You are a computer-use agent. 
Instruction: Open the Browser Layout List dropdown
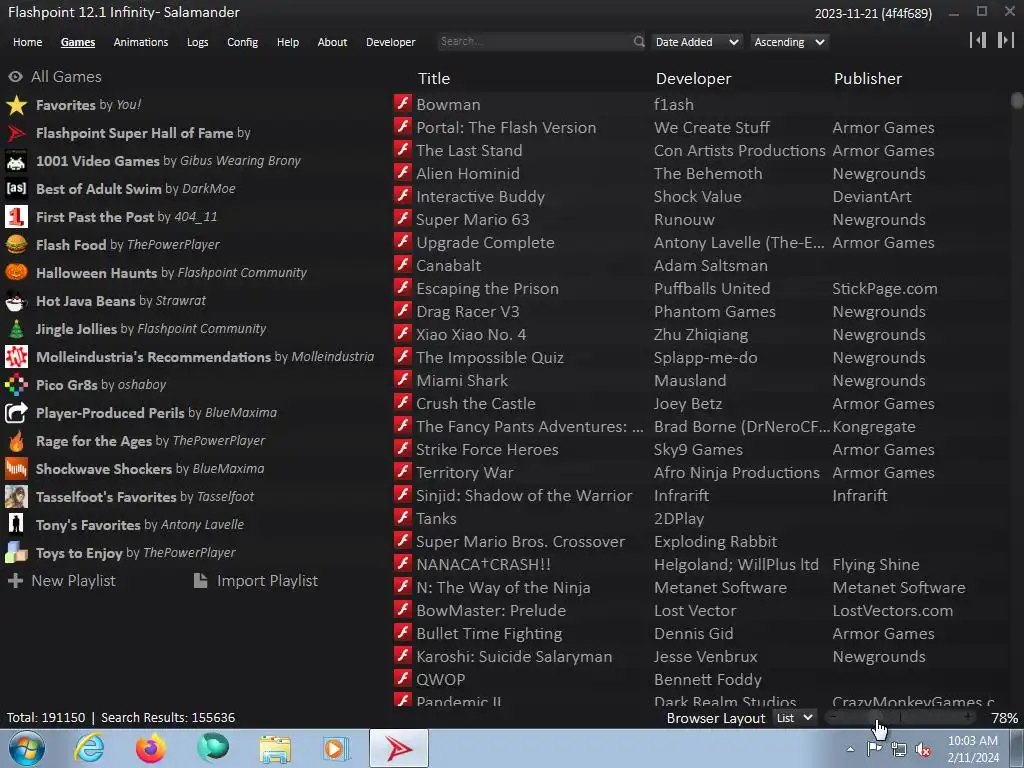(x=794, y=718)
